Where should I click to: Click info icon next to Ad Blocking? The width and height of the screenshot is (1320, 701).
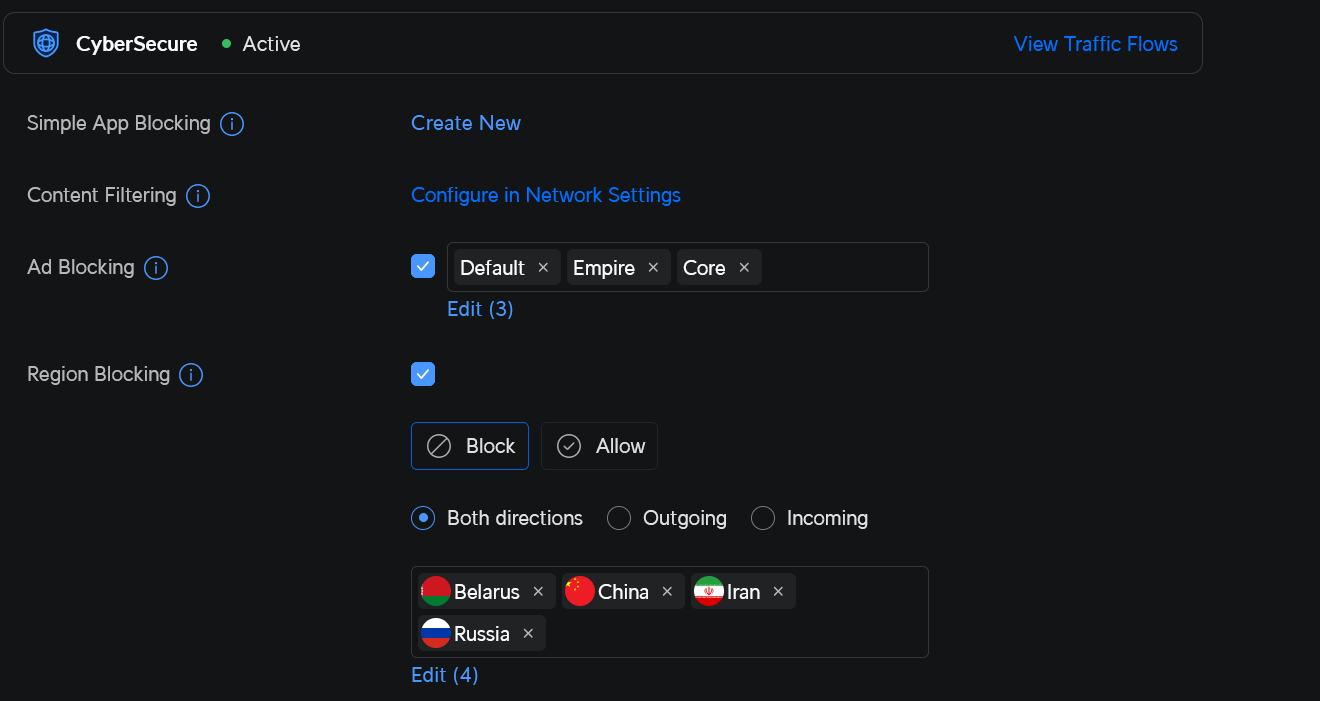pyautogui.click(x=156, y=268)
